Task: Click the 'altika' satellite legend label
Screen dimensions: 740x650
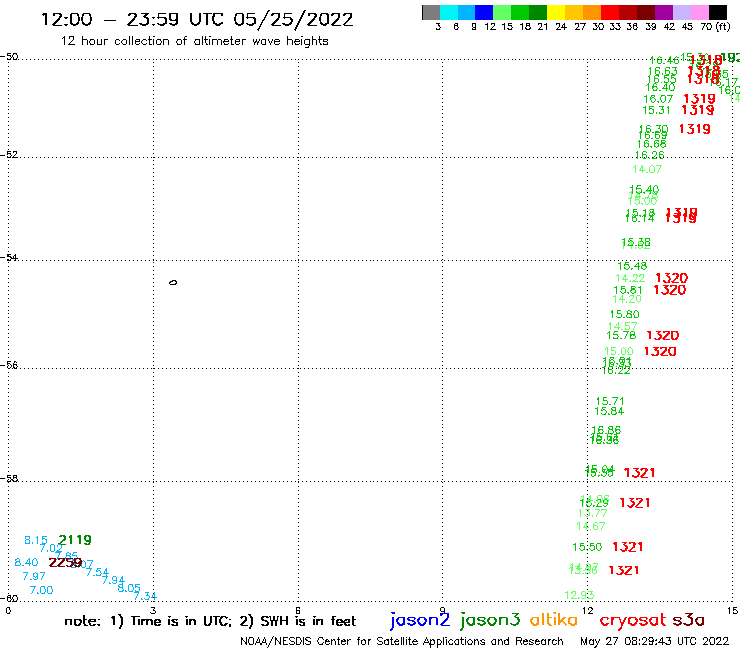Action: pos(554,620)
